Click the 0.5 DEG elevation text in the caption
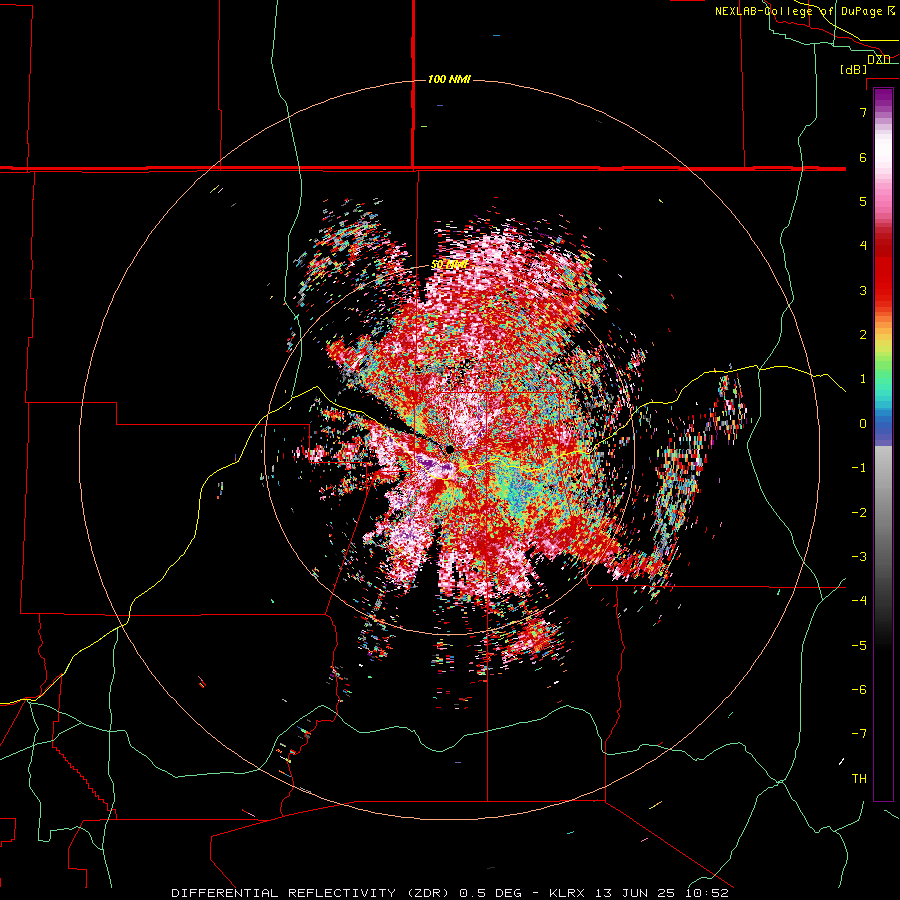This screenshot has height=900, width=900. [x=491, y=893]
